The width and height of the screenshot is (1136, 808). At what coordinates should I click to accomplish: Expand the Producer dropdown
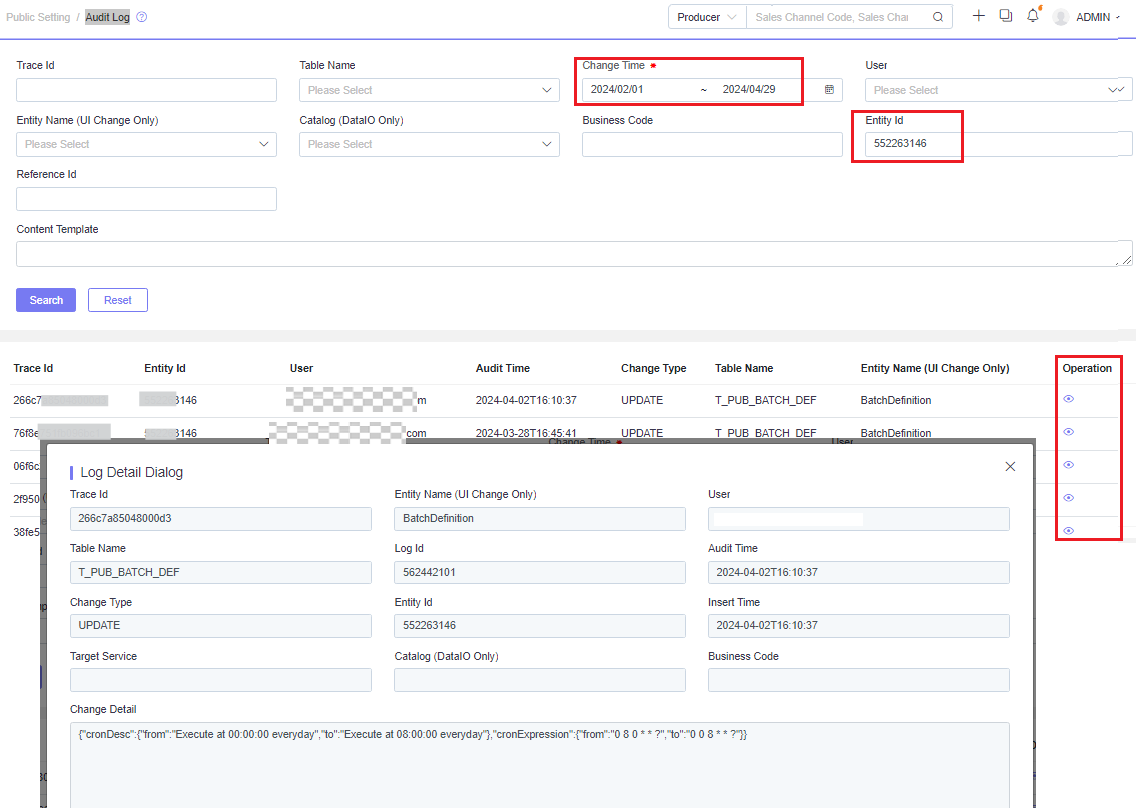707,17
